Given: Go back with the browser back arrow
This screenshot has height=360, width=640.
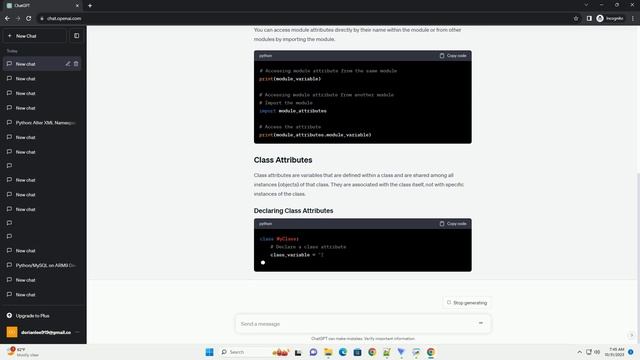Looking at the screenshot, I should [7, 18].
